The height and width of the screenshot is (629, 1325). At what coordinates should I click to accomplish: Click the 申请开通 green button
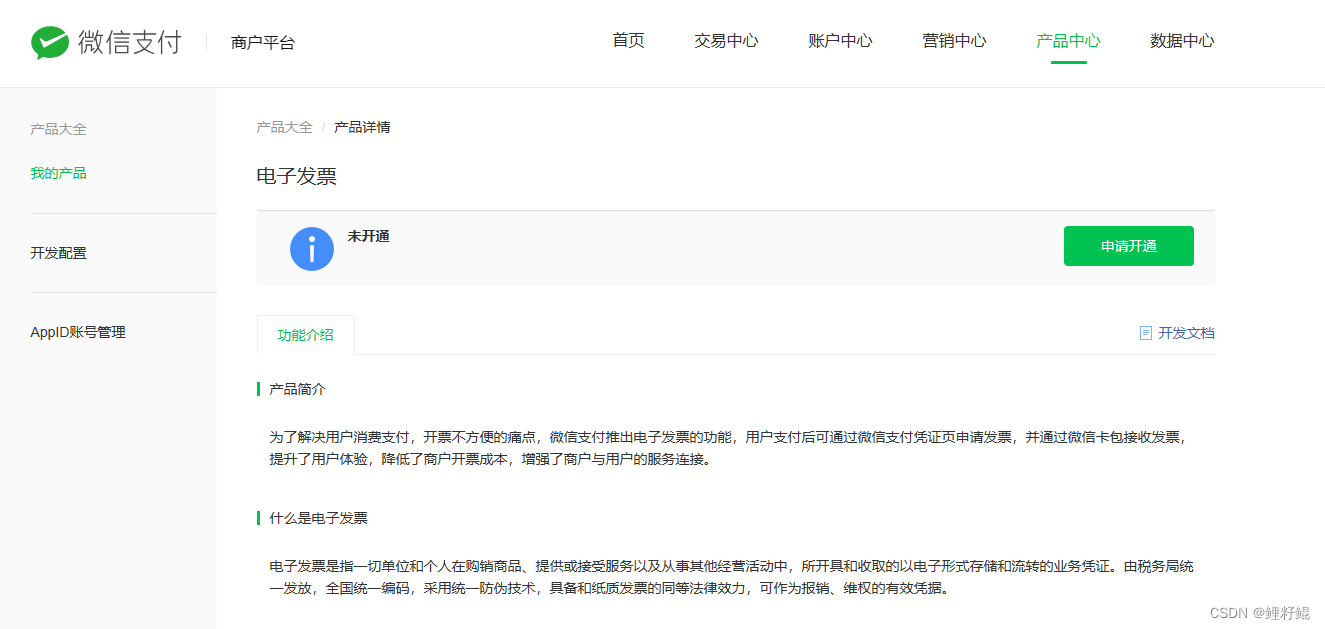1129,246
